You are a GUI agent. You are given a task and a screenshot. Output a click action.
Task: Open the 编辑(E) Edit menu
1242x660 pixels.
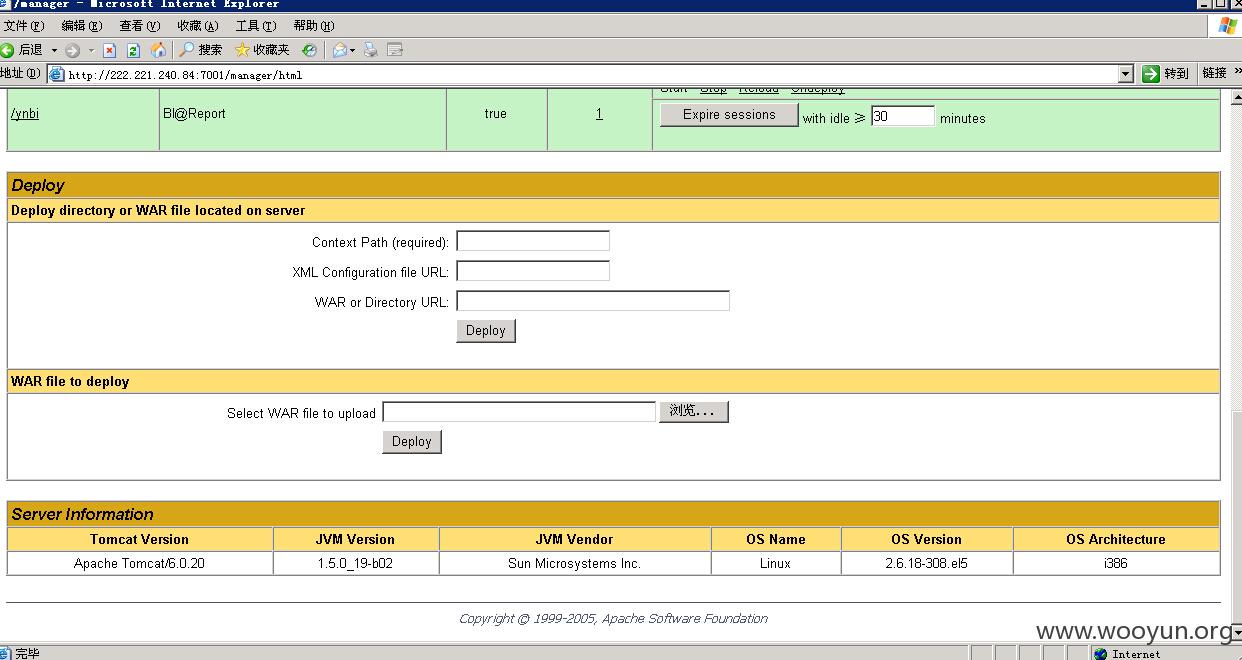click(81, 26)
